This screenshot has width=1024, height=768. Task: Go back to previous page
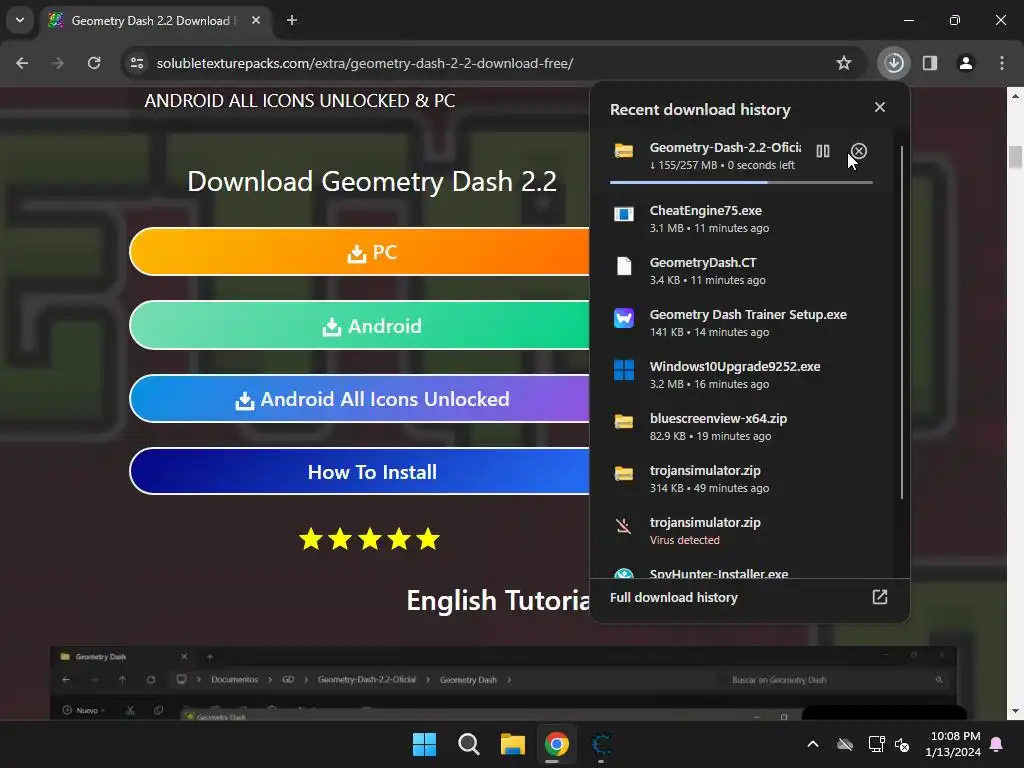22,63
